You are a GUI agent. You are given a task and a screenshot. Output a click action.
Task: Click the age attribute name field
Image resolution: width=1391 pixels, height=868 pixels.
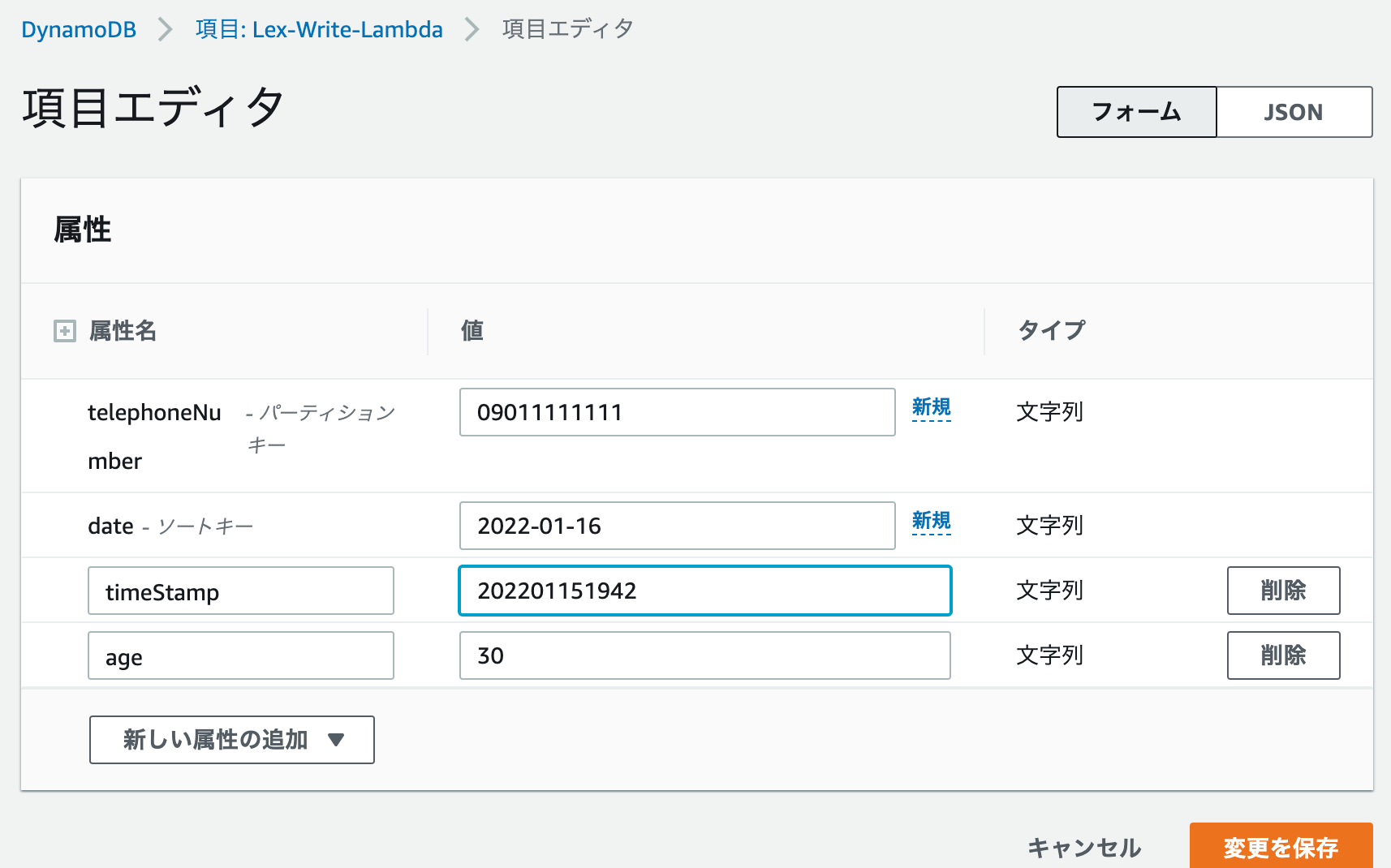pos(240,655)
